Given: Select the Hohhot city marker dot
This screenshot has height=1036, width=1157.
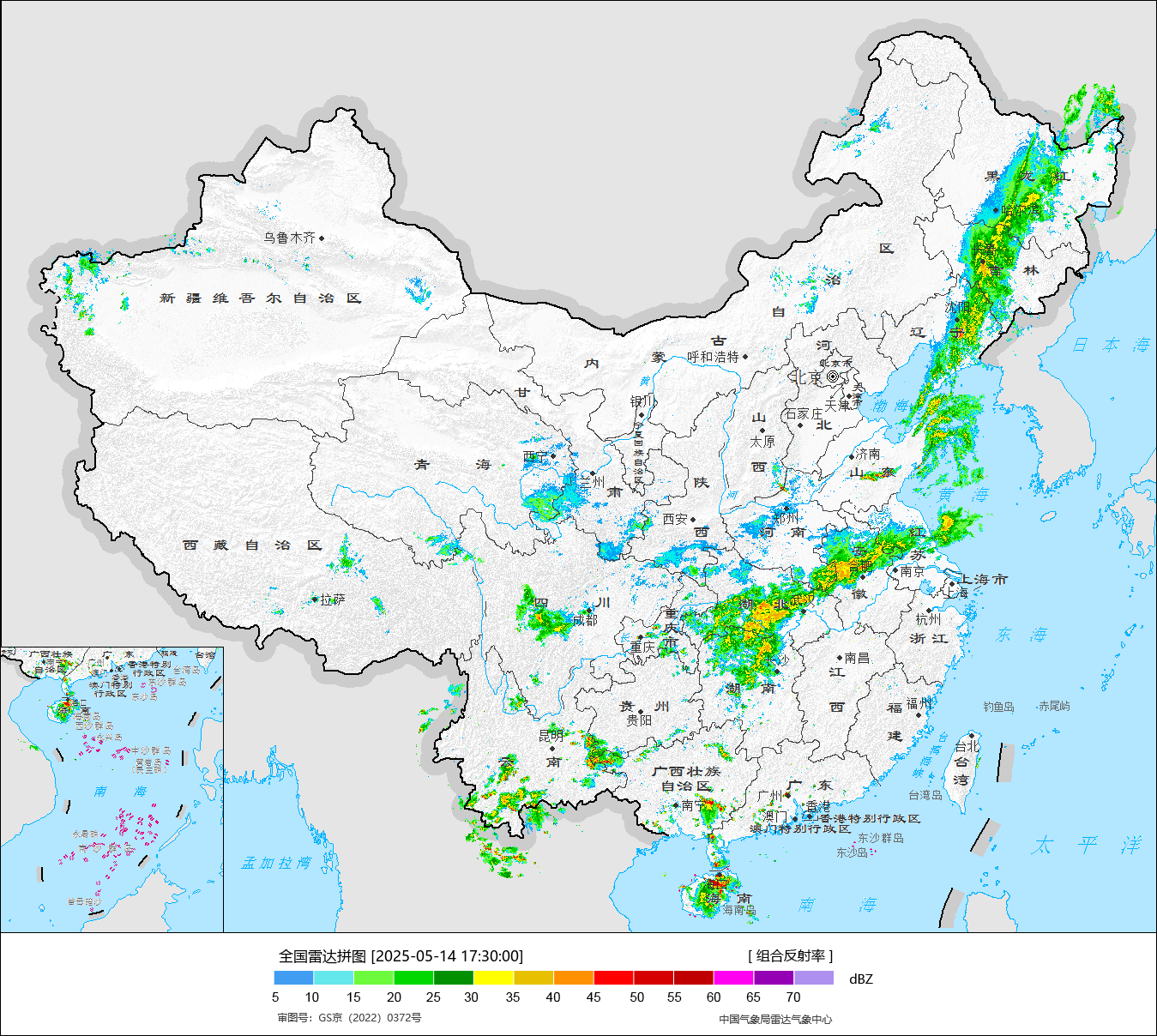Looking at the screenshot, I should (745, 357).
